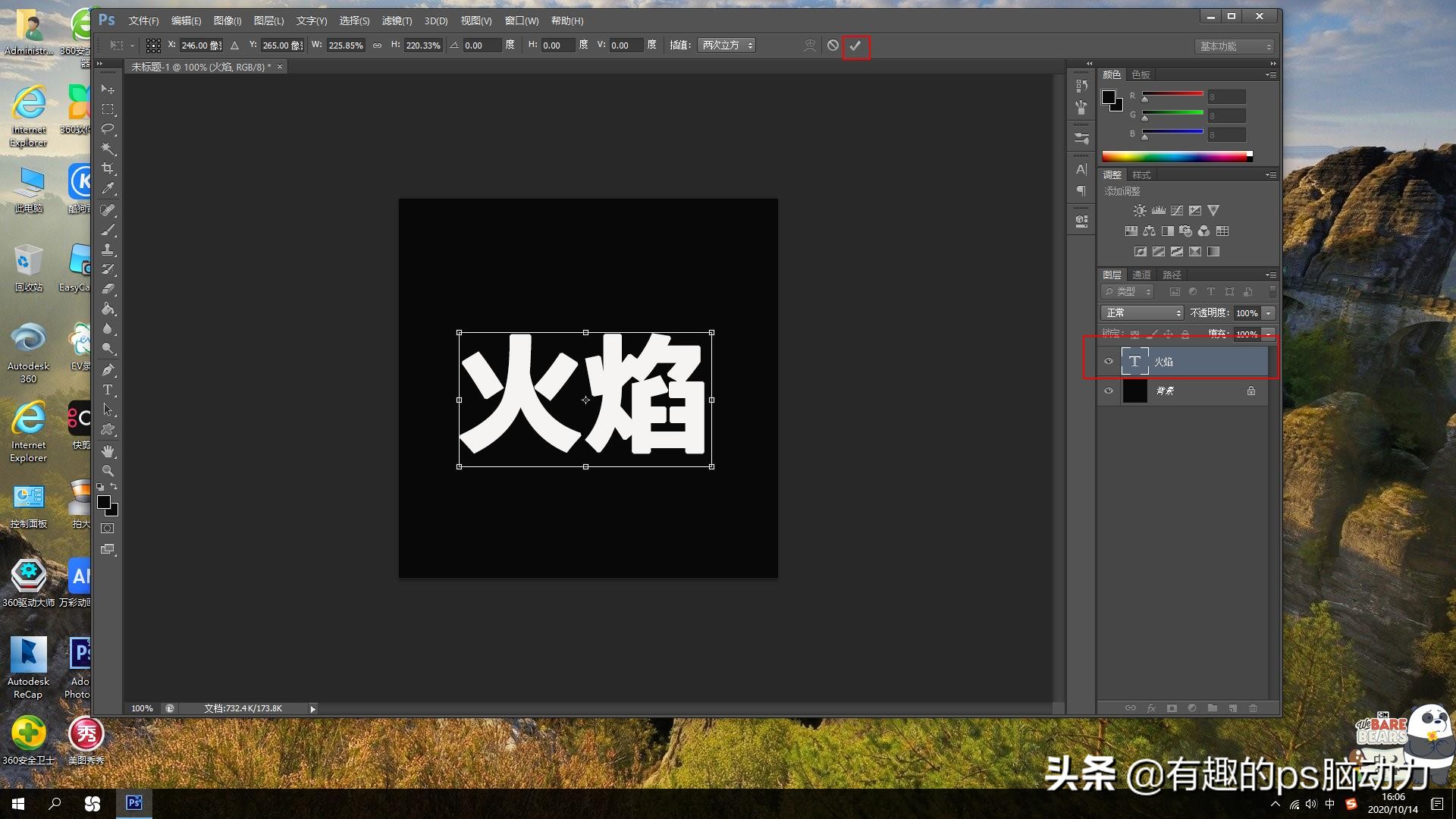Hide the 背景 layer via eye icon
1456x819 pixels.
pyautogui.click(x=1109, y=391)
